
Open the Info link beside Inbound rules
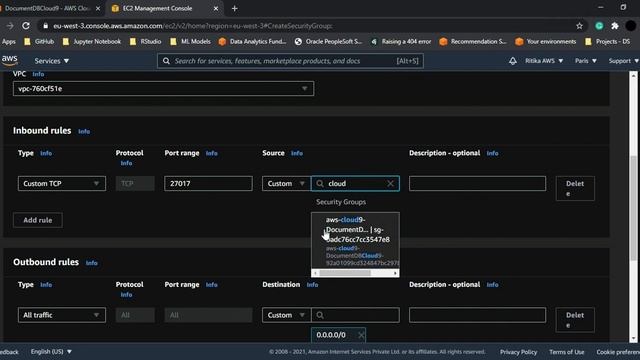pyautogui.click(x=84, y=131)
